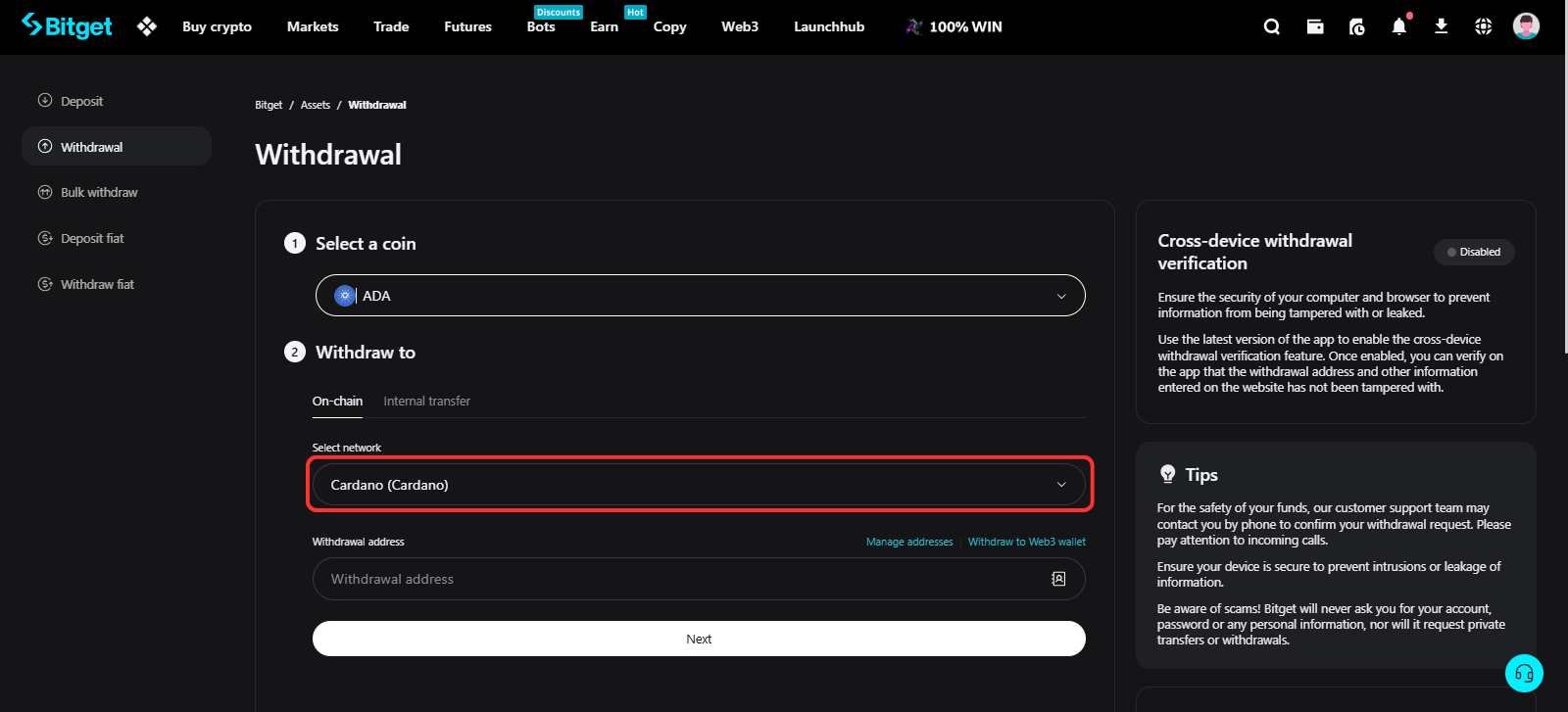
Task: Click the Tips lightbulb icon
Action: (x=1167, y=474)
